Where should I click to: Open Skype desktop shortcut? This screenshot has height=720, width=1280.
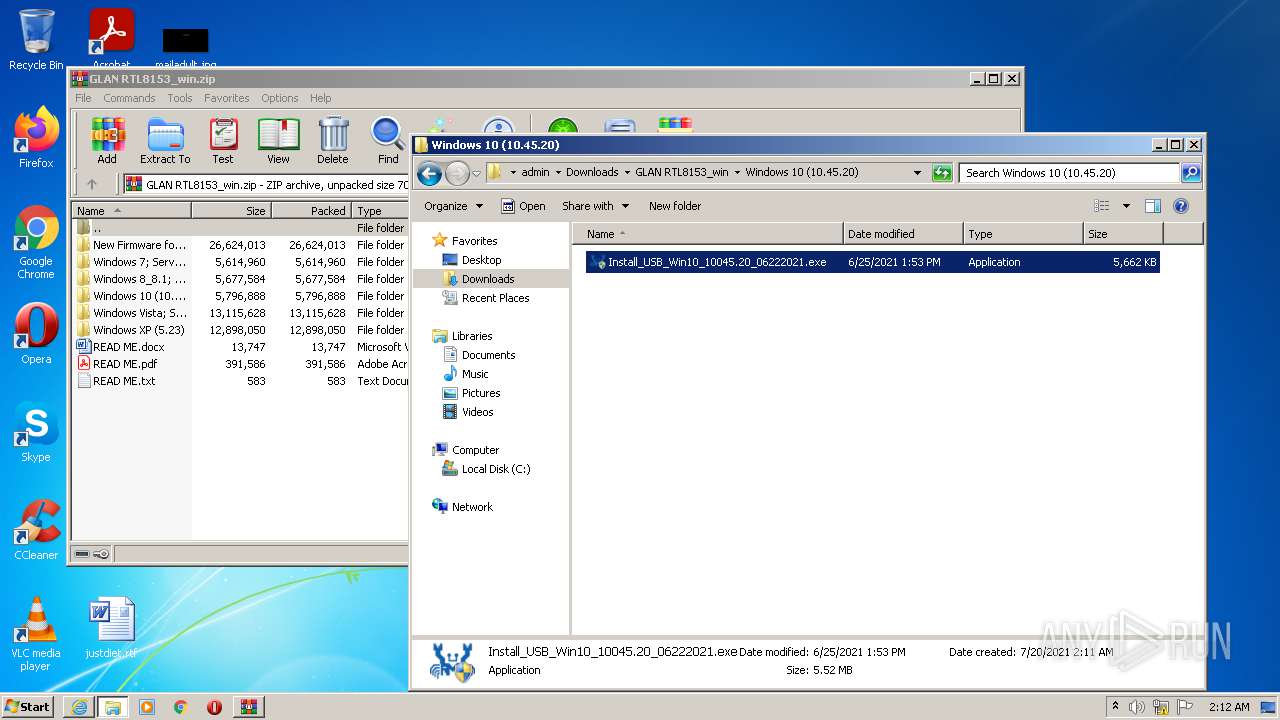coord(36,432)
